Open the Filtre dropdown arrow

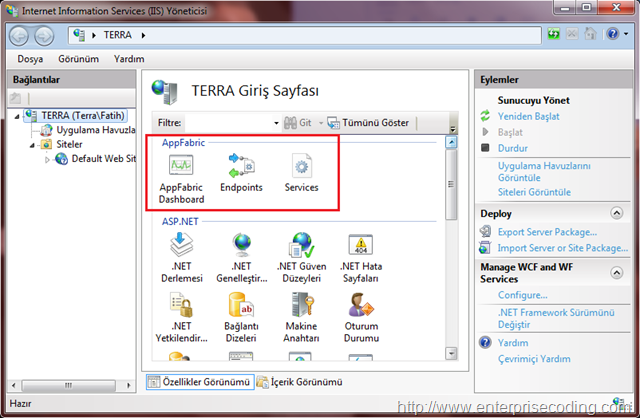pos(276,123)
